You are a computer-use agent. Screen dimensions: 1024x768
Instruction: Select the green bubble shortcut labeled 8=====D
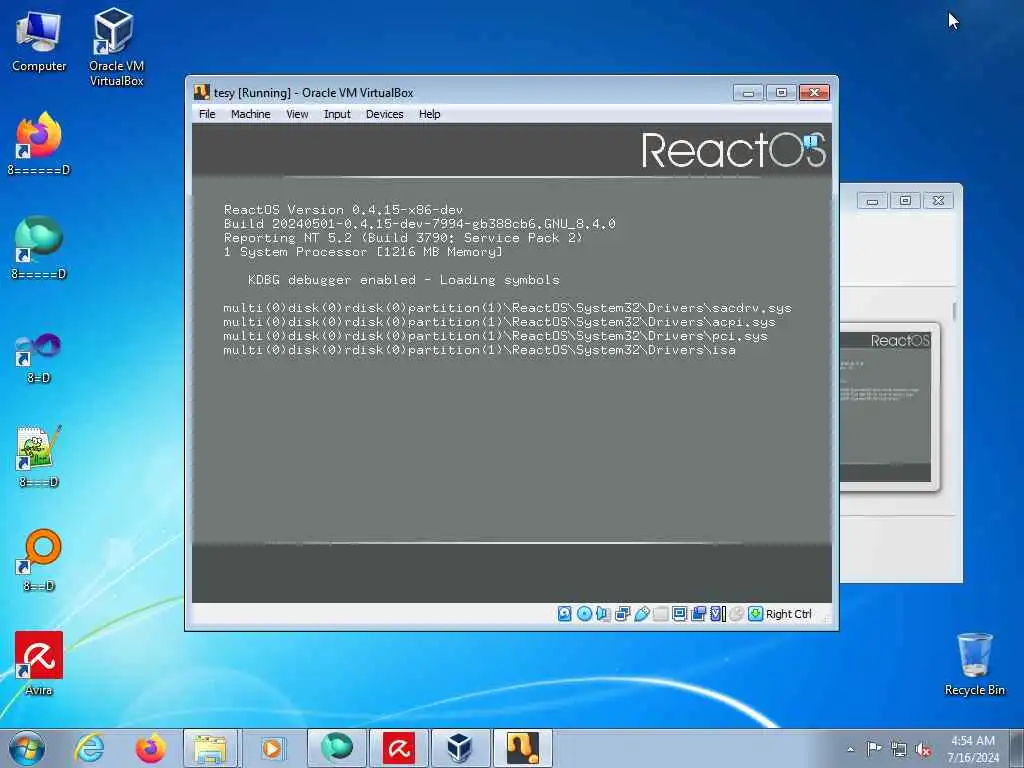[39, 248]
